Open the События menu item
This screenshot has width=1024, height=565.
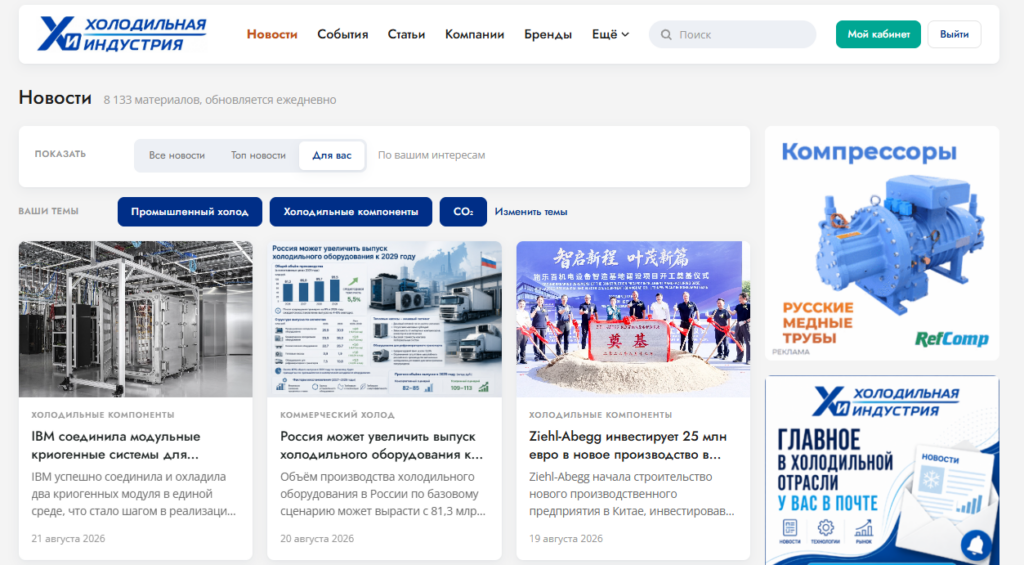tap(343, 34)
